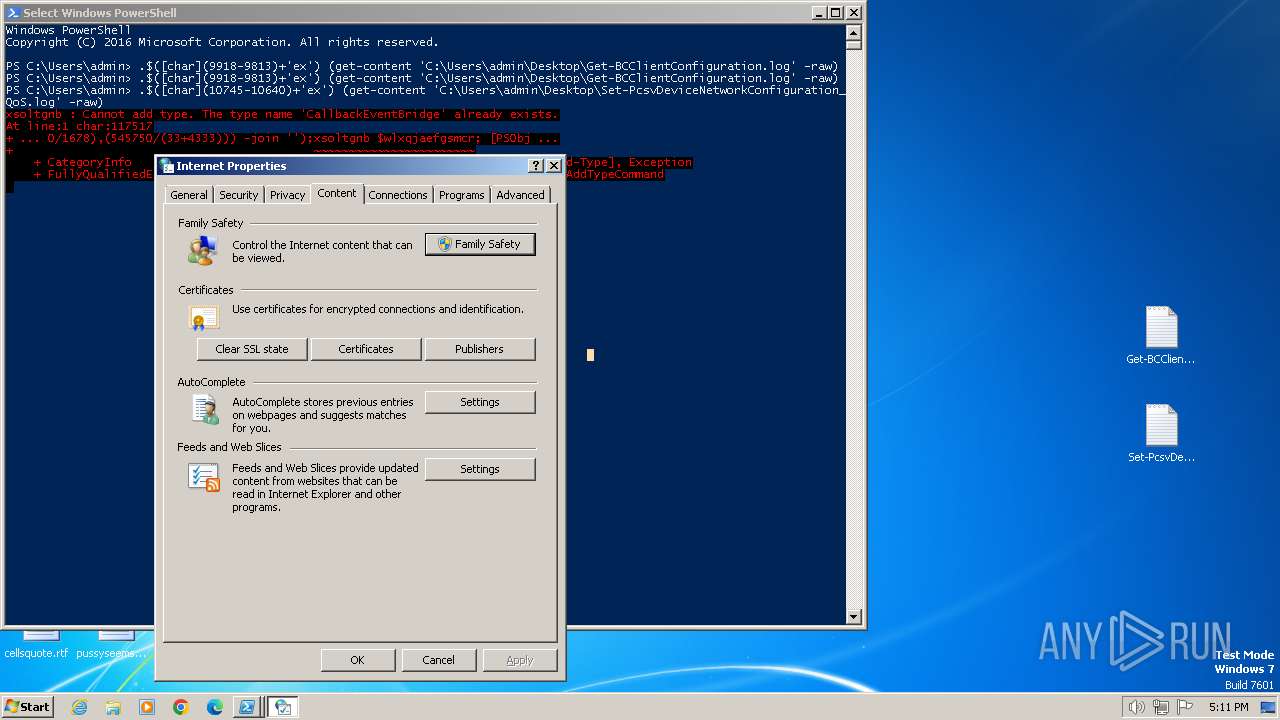Switch to the Privacy tab
This screenshot has width=1280, height=720.
coord(287,195)
